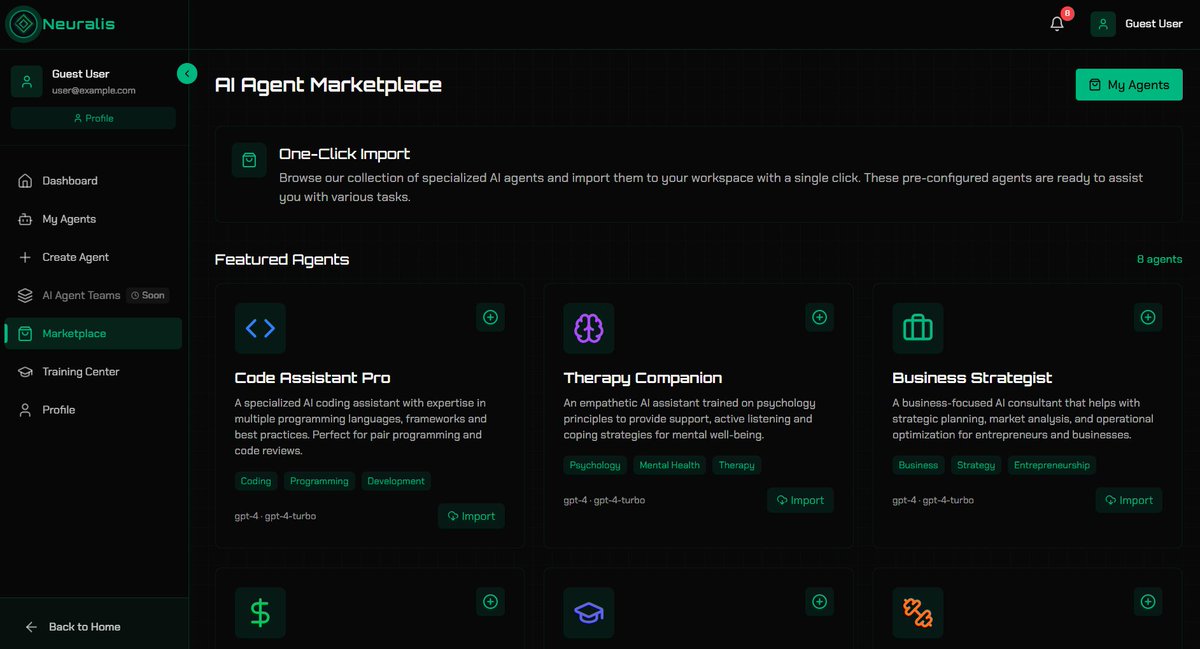Viewport: 1200px width, 649px height.
Task: Click the Business Strategist briefcase icon
Action: pyautogui.click(x=917, y=328)
